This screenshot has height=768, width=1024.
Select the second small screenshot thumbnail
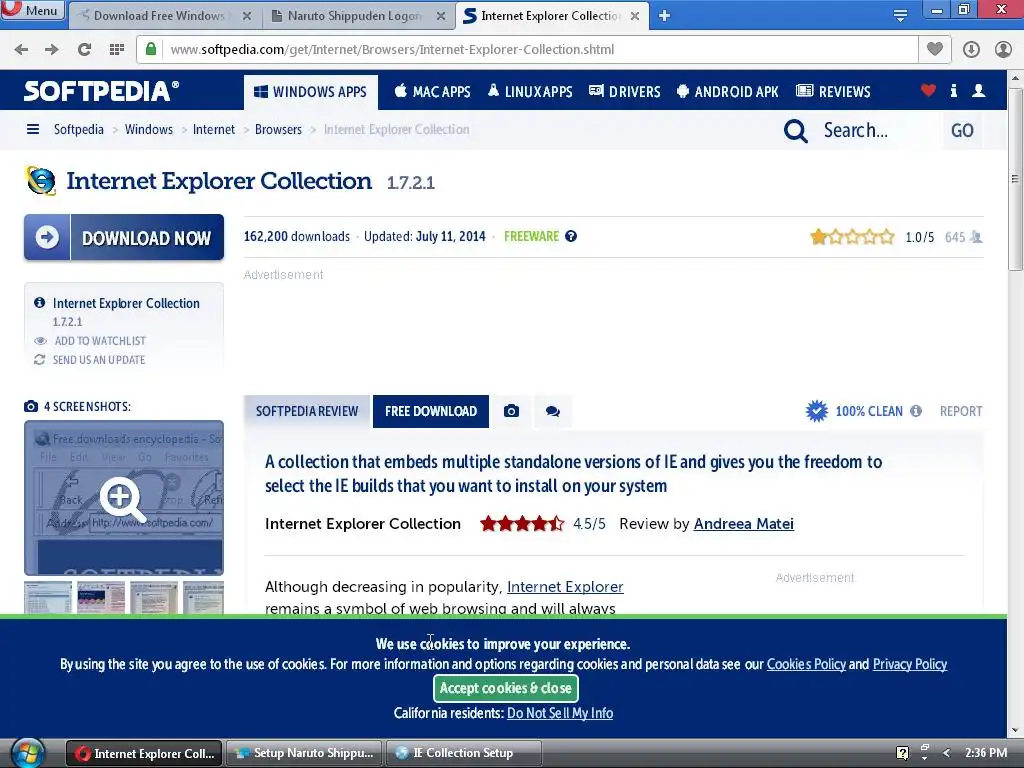pyautogui.click(x=101, y=598)
